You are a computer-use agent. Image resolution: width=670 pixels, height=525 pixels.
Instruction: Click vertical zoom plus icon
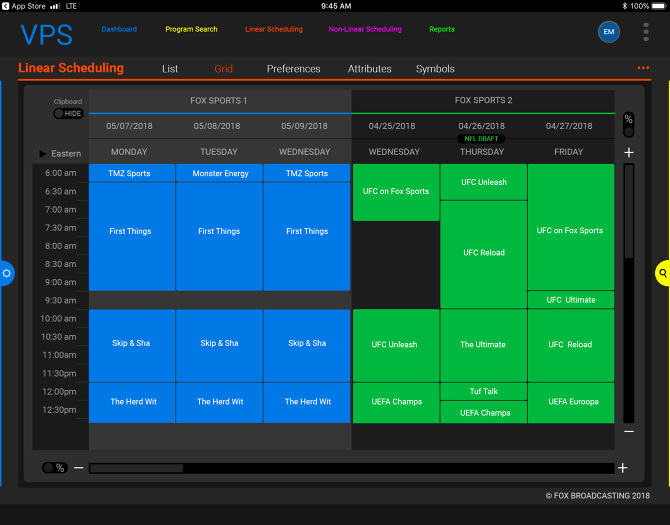[629, 153]
